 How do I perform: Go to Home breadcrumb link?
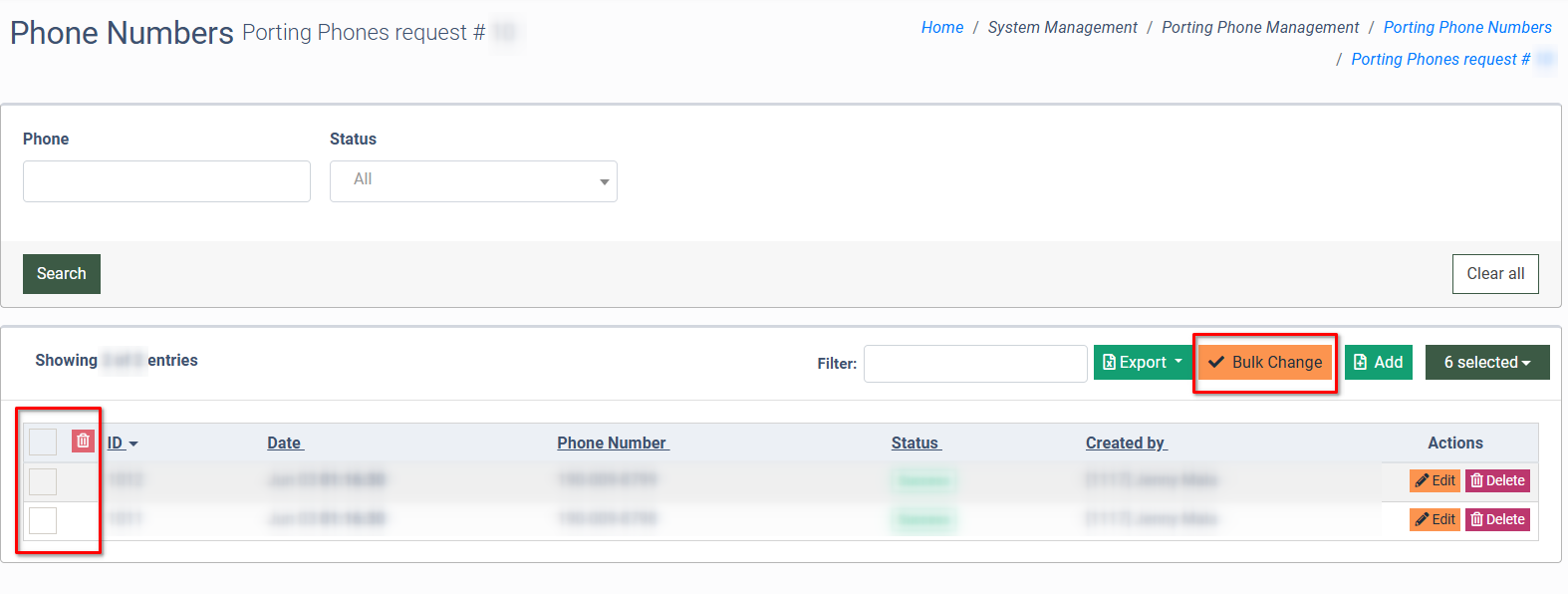click(x=941, y=28)
